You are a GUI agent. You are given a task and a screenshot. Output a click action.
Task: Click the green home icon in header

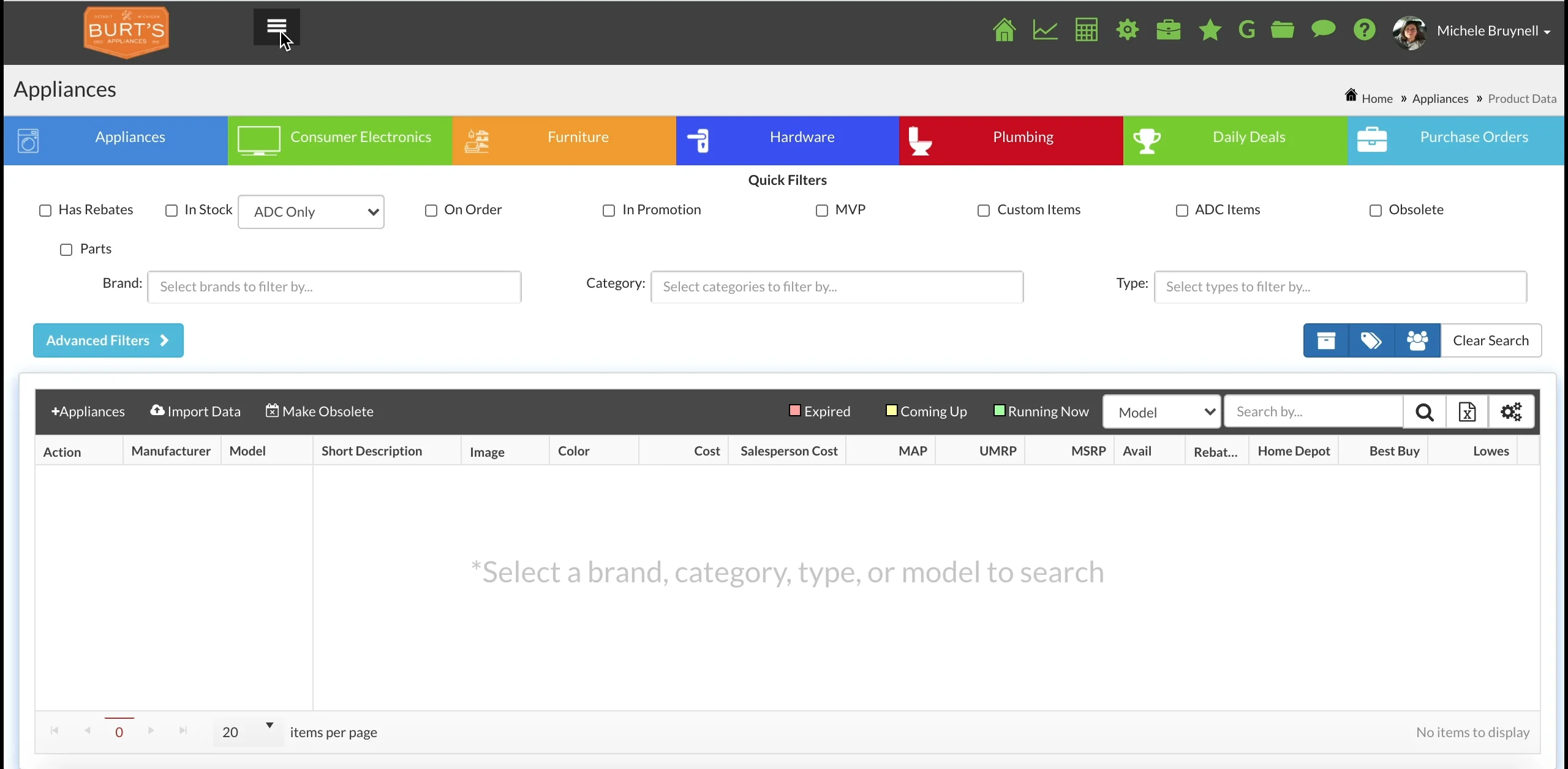point(1004,30)
